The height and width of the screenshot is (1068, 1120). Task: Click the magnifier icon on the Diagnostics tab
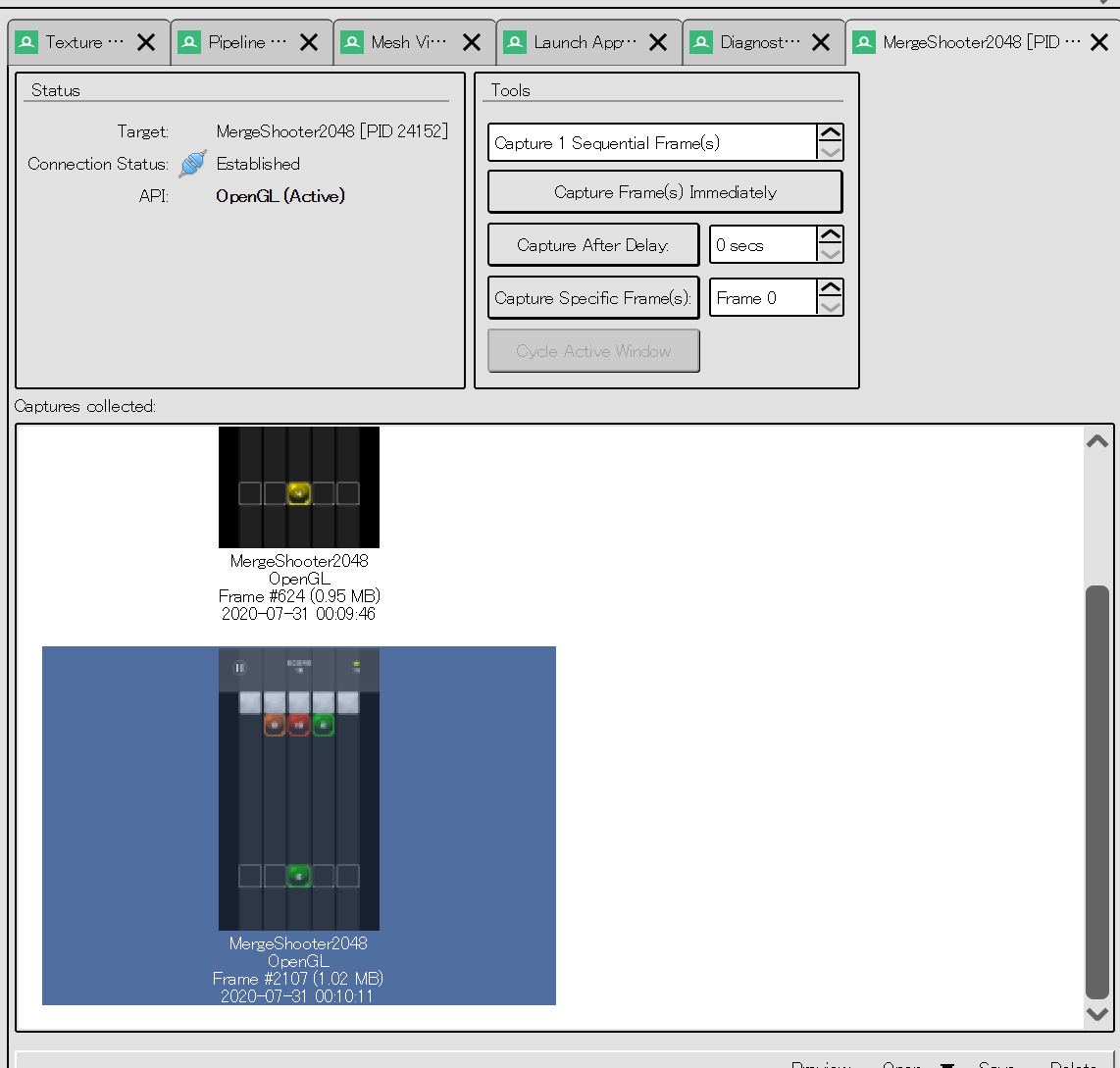[700, 41]
